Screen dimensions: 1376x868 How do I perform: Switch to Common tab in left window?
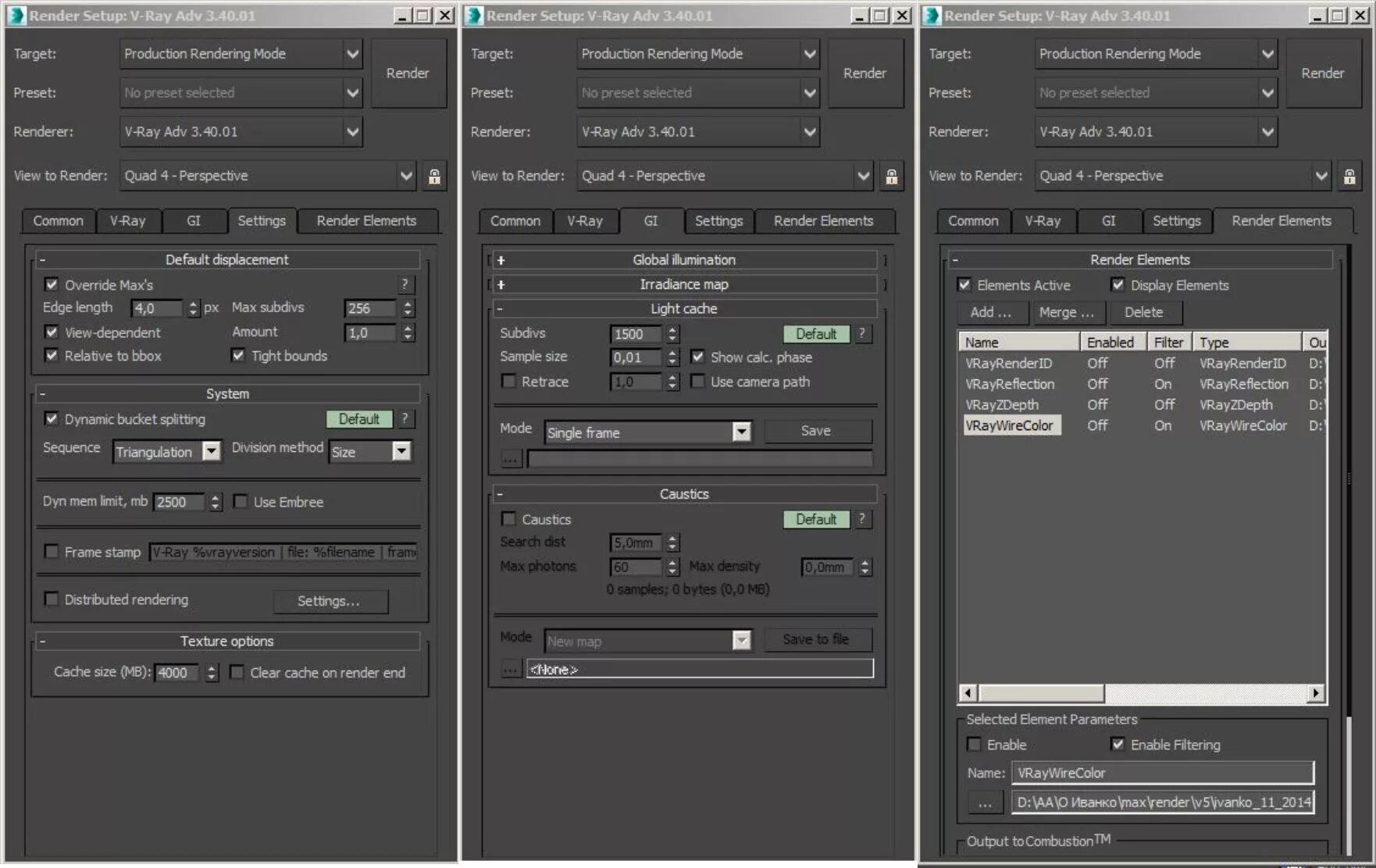coord(58,221)
